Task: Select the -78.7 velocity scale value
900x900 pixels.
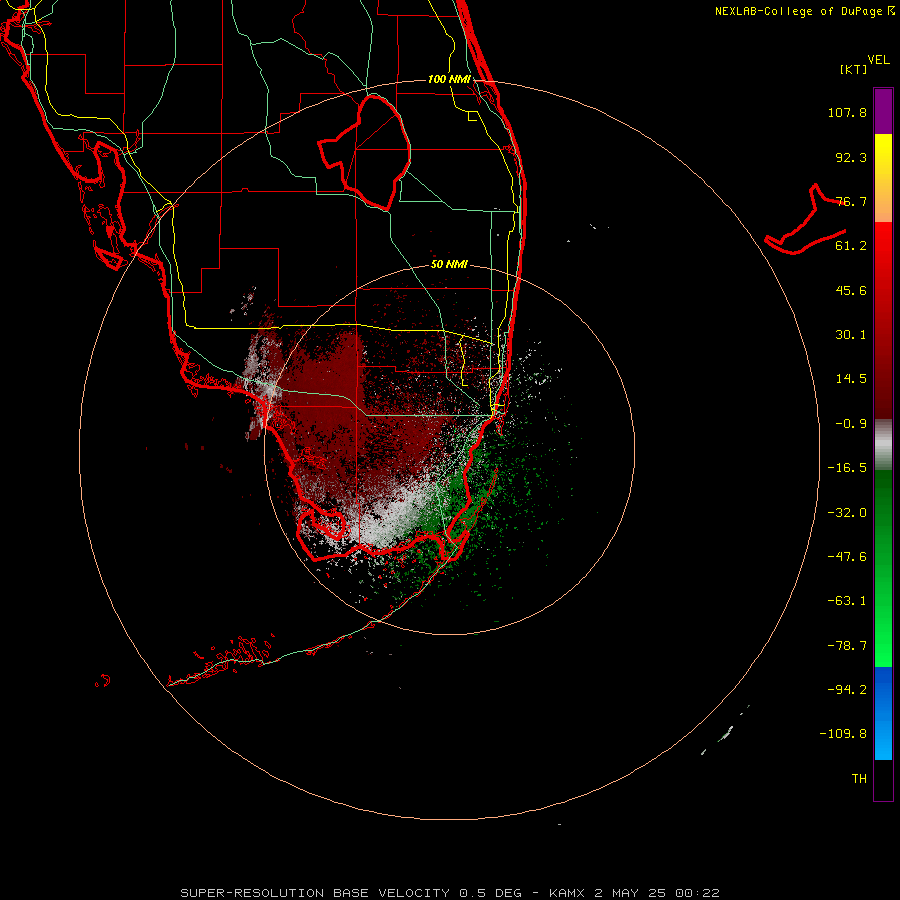Action: [847, 646]
